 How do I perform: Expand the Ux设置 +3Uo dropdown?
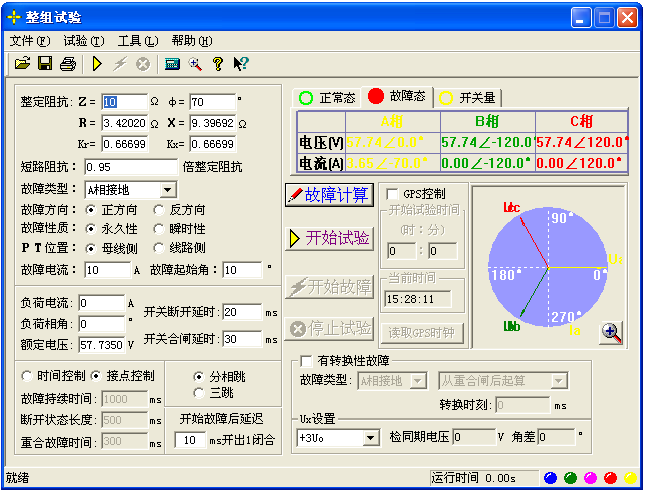[x=371, y=438]
